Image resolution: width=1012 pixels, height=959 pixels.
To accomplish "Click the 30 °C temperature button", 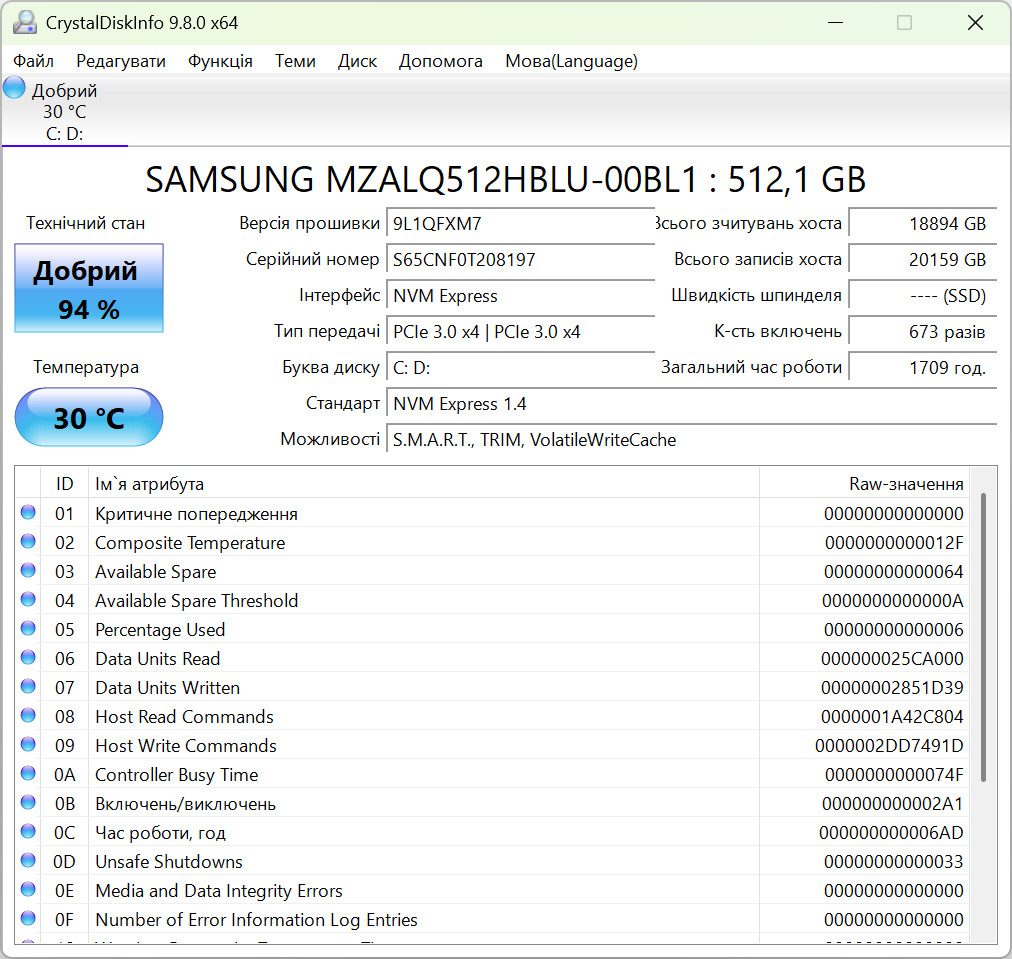I will [x=89, y=418].
